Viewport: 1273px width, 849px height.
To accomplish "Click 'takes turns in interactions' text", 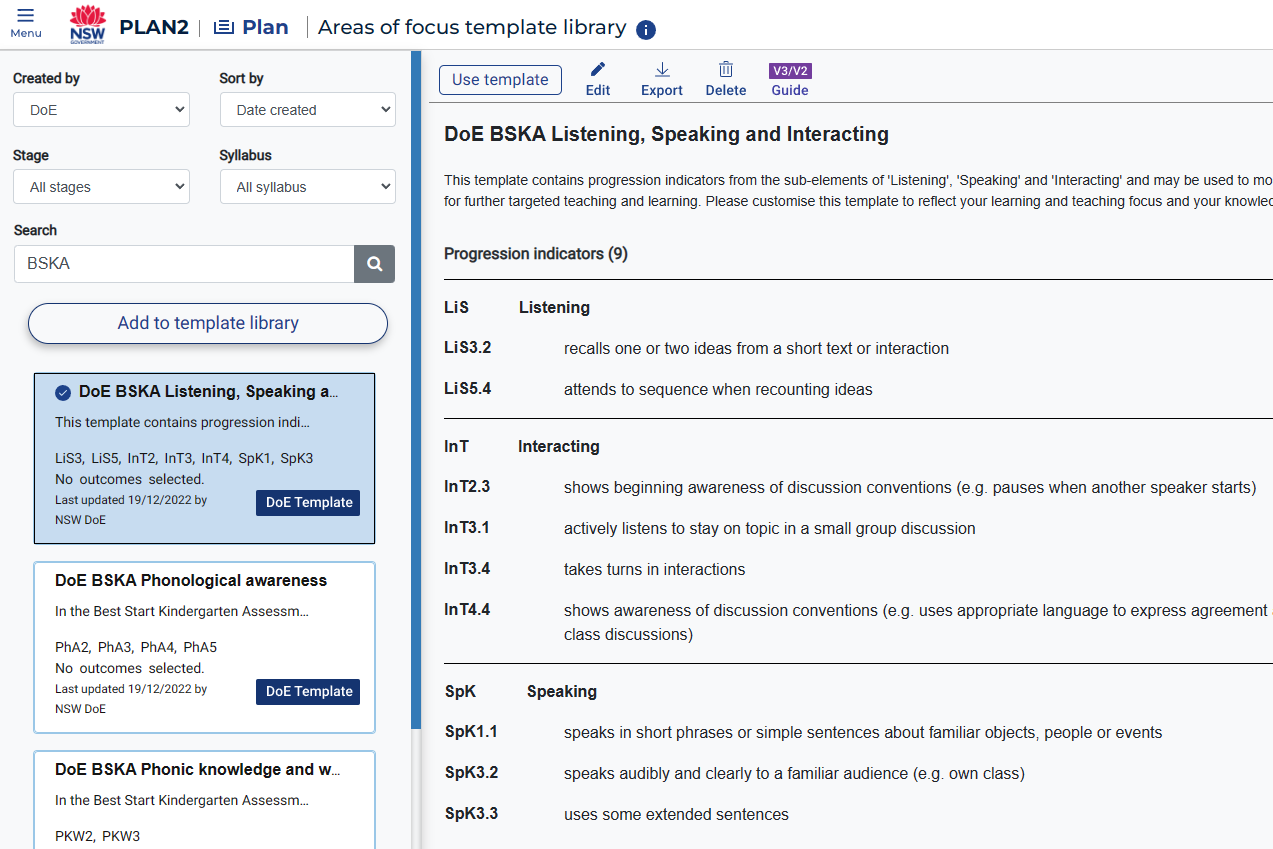I will pos(654,569).
